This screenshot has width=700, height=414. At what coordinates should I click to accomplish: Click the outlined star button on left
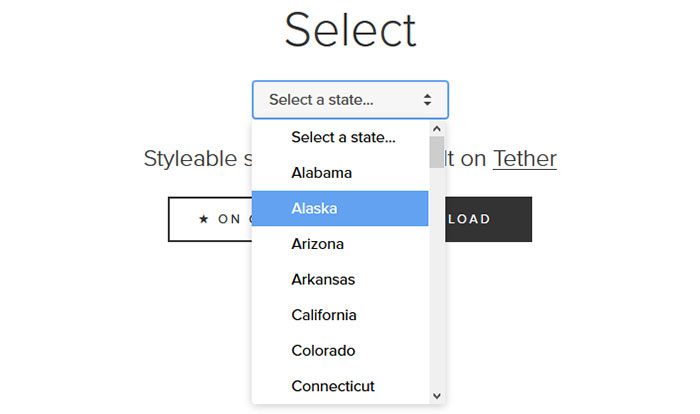(210, 219)
